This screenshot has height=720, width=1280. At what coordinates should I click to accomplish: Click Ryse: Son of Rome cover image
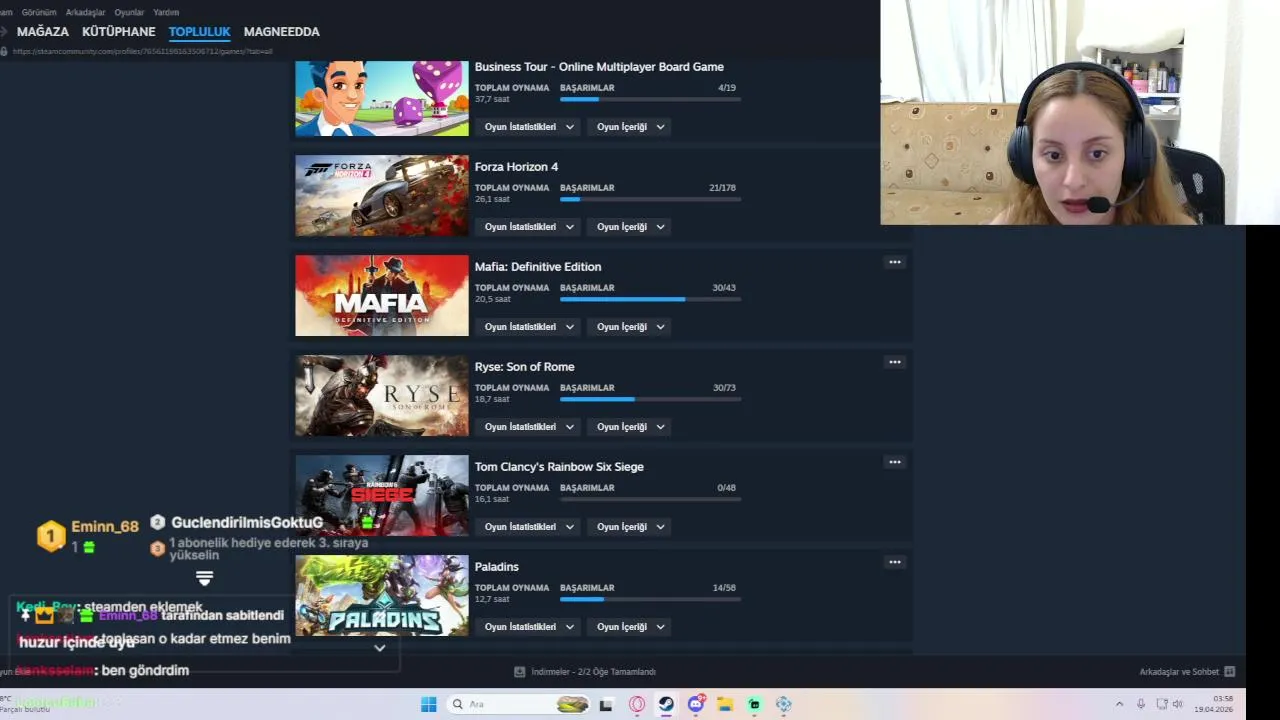click(x=382, y=395)
